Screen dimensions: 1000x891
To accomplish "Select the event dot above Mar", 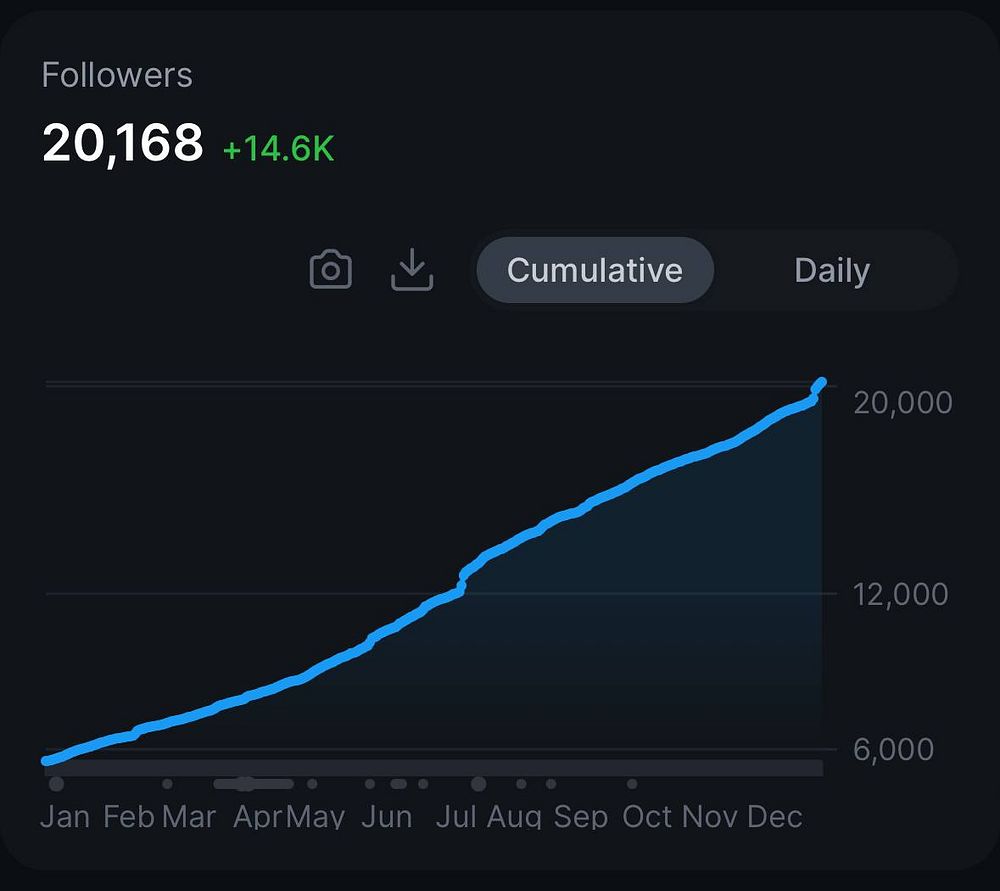I will 167,784.
